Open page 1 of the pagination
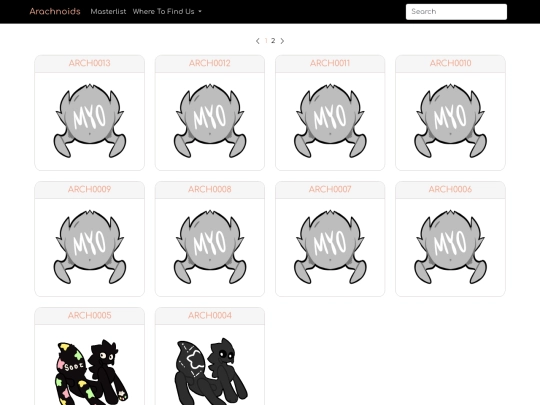The image size is (540, 405). (x=266, y=41)
